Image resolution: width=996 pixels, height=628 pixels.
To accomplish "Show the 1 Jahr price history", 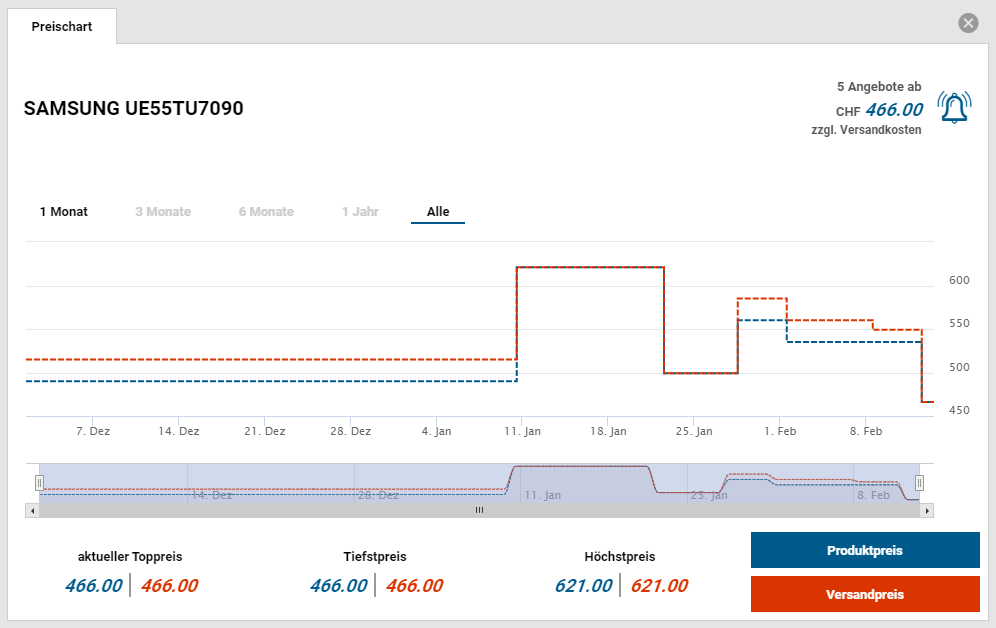I will click(x=360, y=212).
